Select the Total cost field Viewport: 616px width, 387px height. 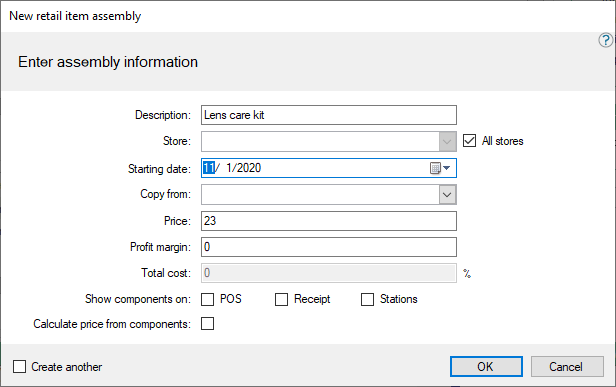(329, 273)
